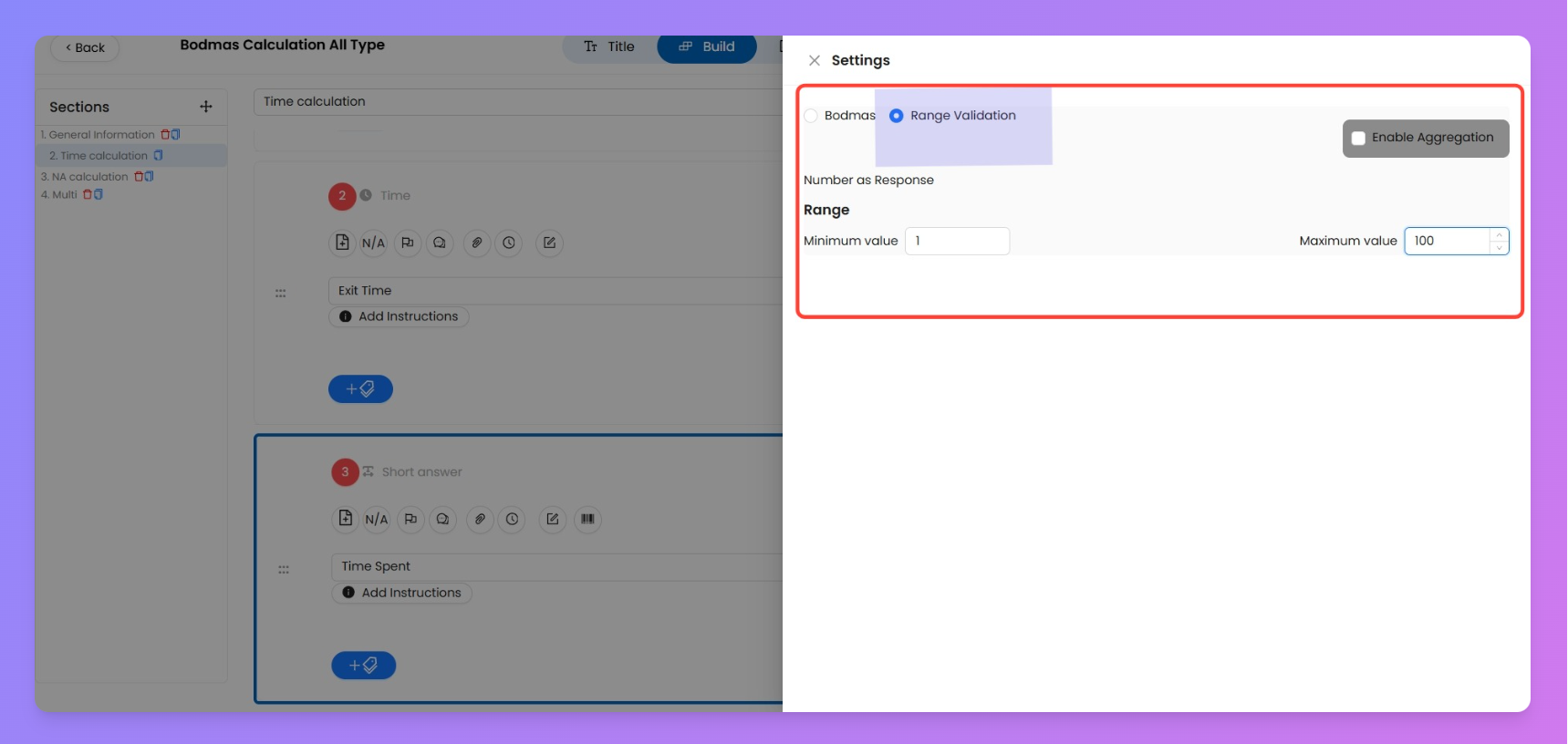Toggle the N/A option for Time Spent question
Viewport: 1568px width, 744px height.
point(377,520)
